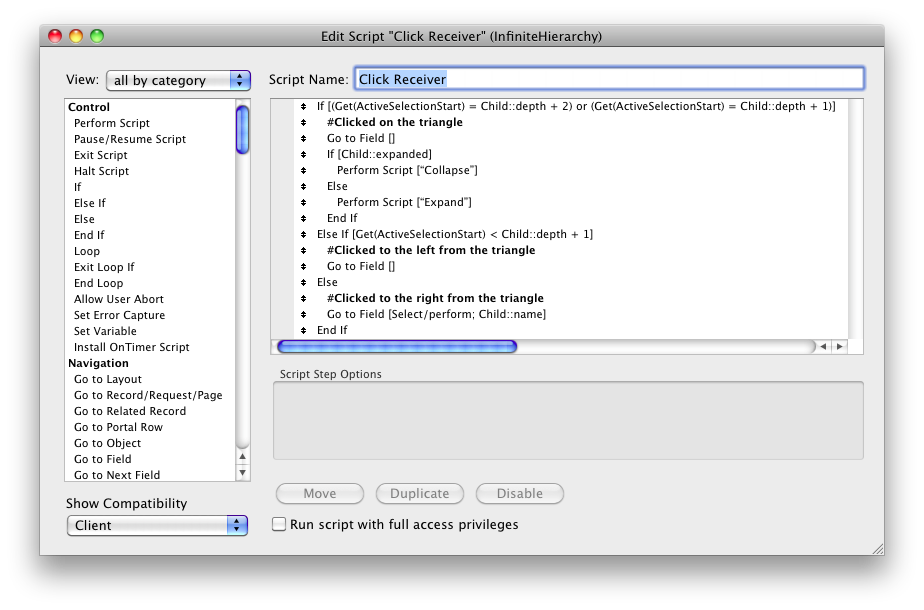Select 'Go to Next Field' step

coord(117,475)
